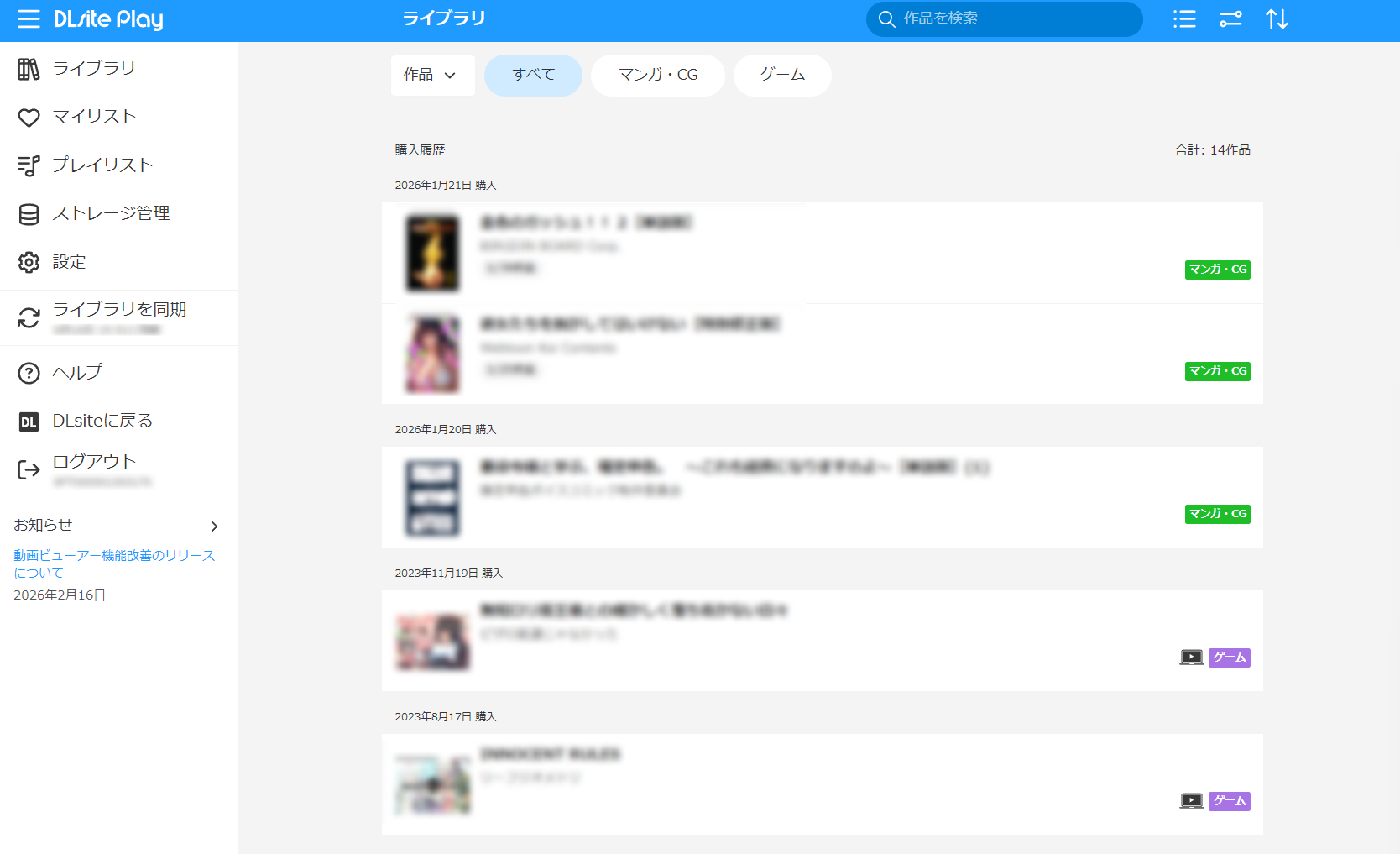Screen dimensions: 1400x854
Task: Click the help question mark icon
Action: (29, 373)
